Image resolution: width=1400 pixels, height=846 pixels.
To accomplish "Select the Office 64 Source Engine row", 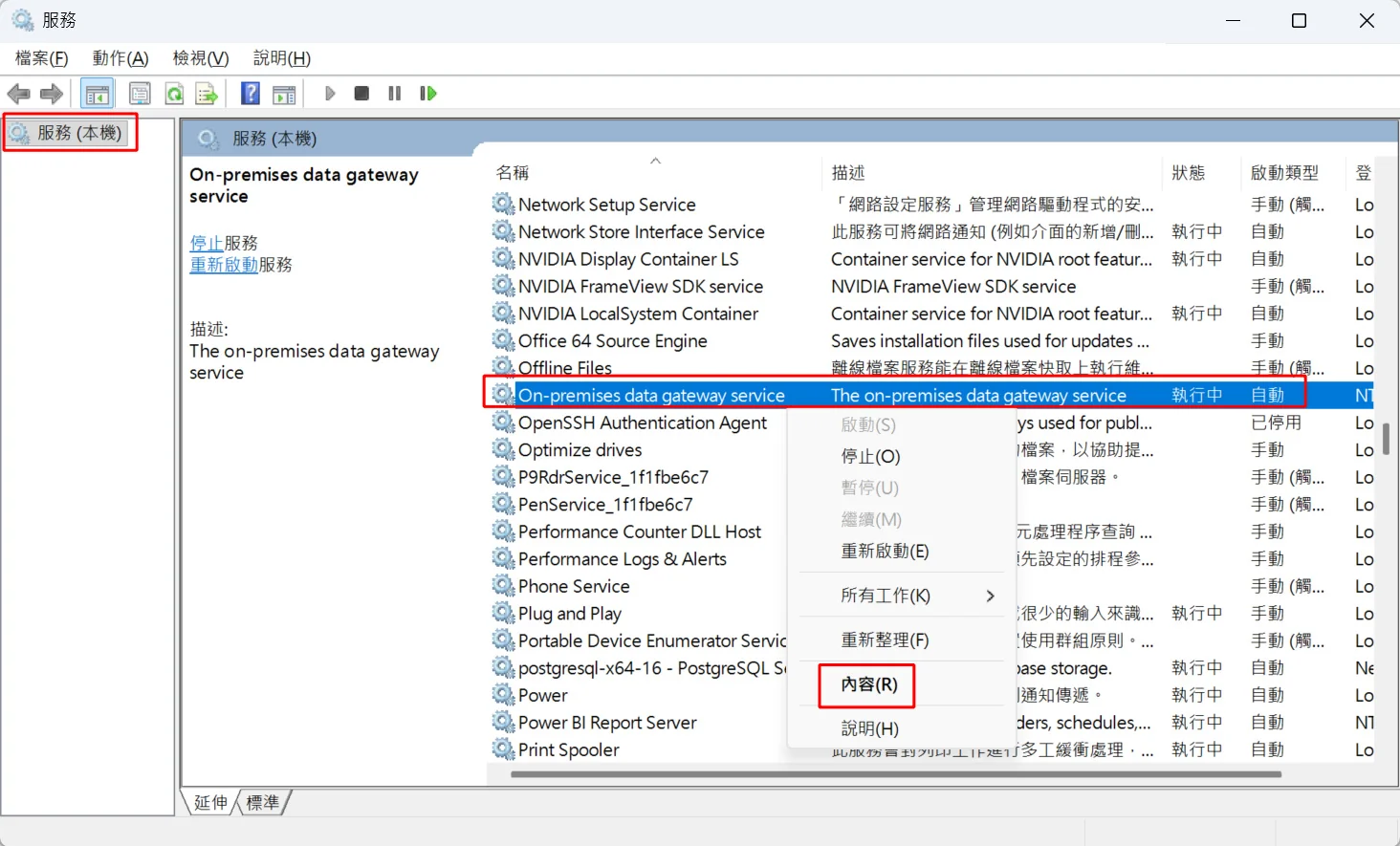I will [x=931, y=340].
